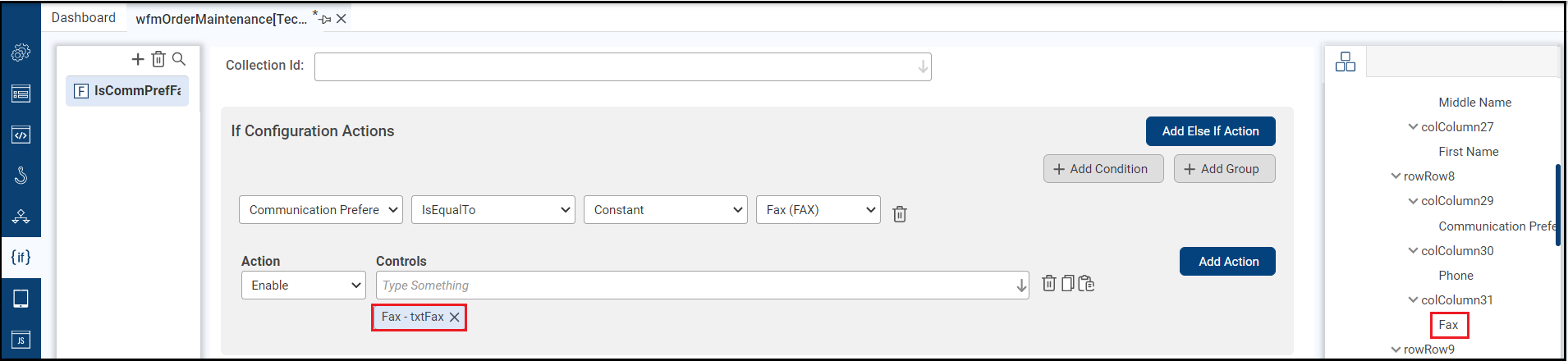This screenshot has height=361, width=1568.
Task: Add a new rule with plus icon
Action: point(138,59)
